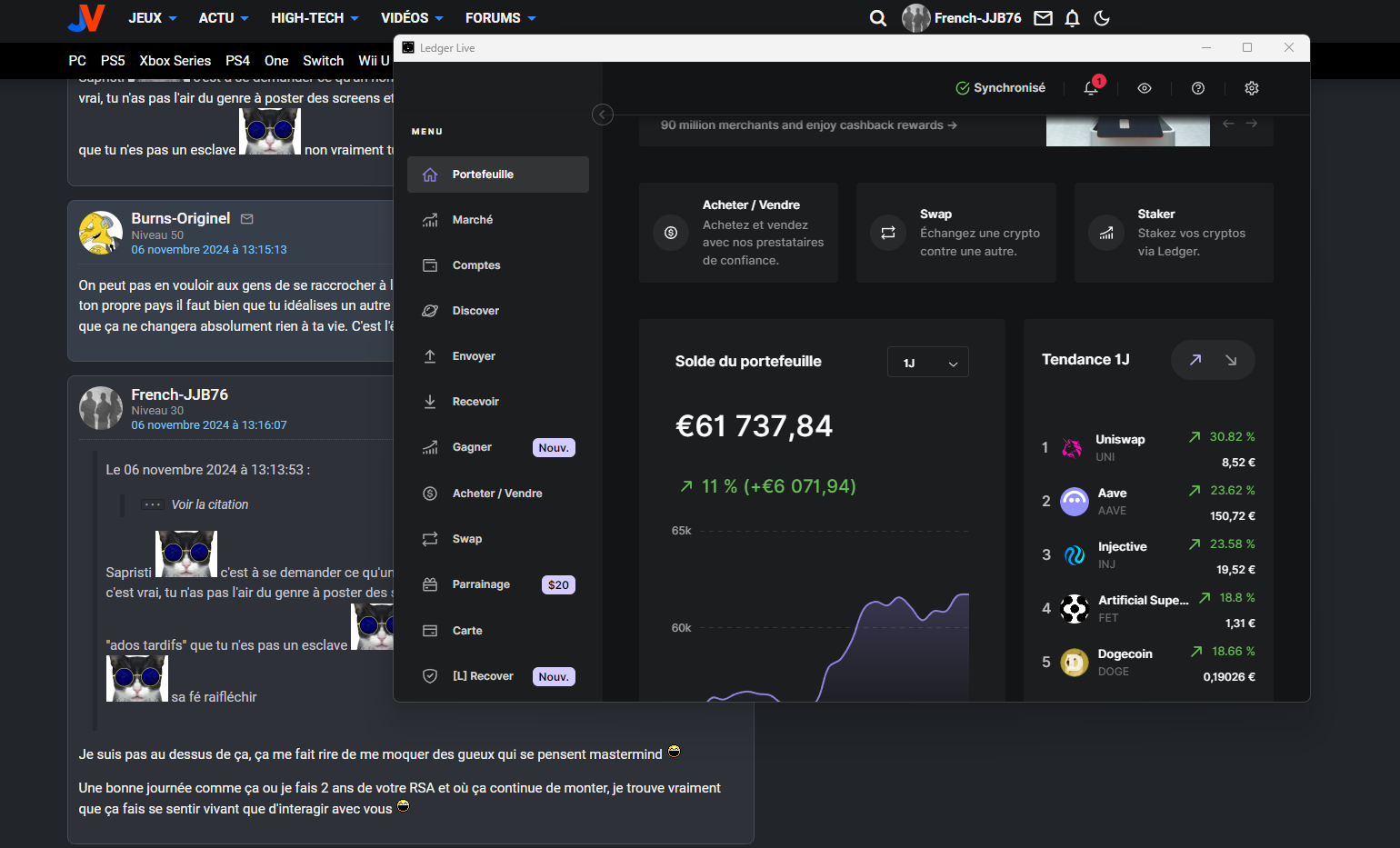1400x848 pixels.
Task: Open the 1J time range dropdown
Action: coord(928,362)
